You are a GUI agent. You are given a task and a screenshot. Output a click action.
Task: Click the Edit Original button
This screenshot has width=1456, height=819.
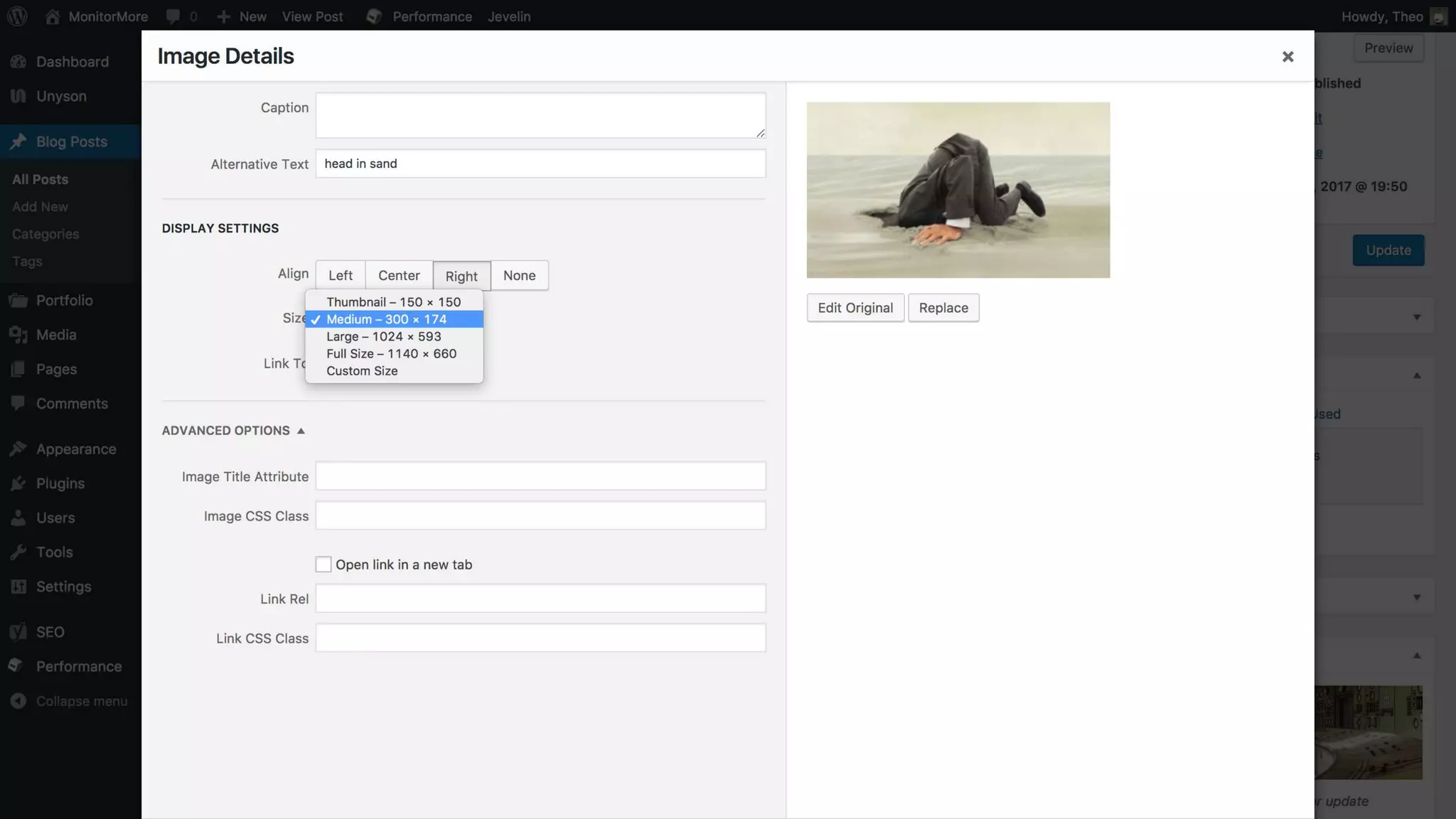[x=855, y=308]
